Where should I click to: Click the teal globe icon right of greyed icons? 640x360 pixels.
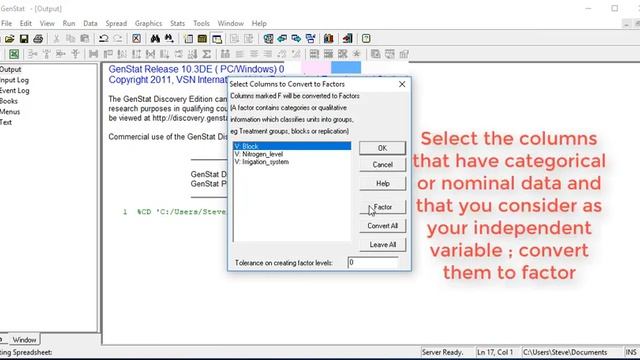click(268, 39)
